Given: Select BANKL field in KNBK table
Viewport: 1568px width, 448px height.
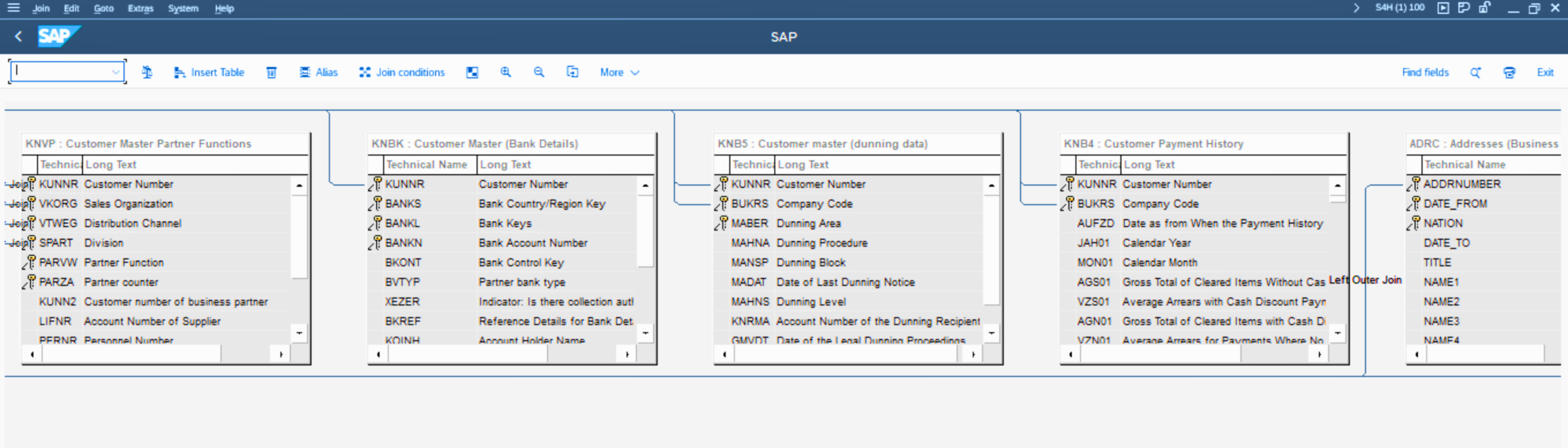Looking at the screenshot, I should pos(402,224).
